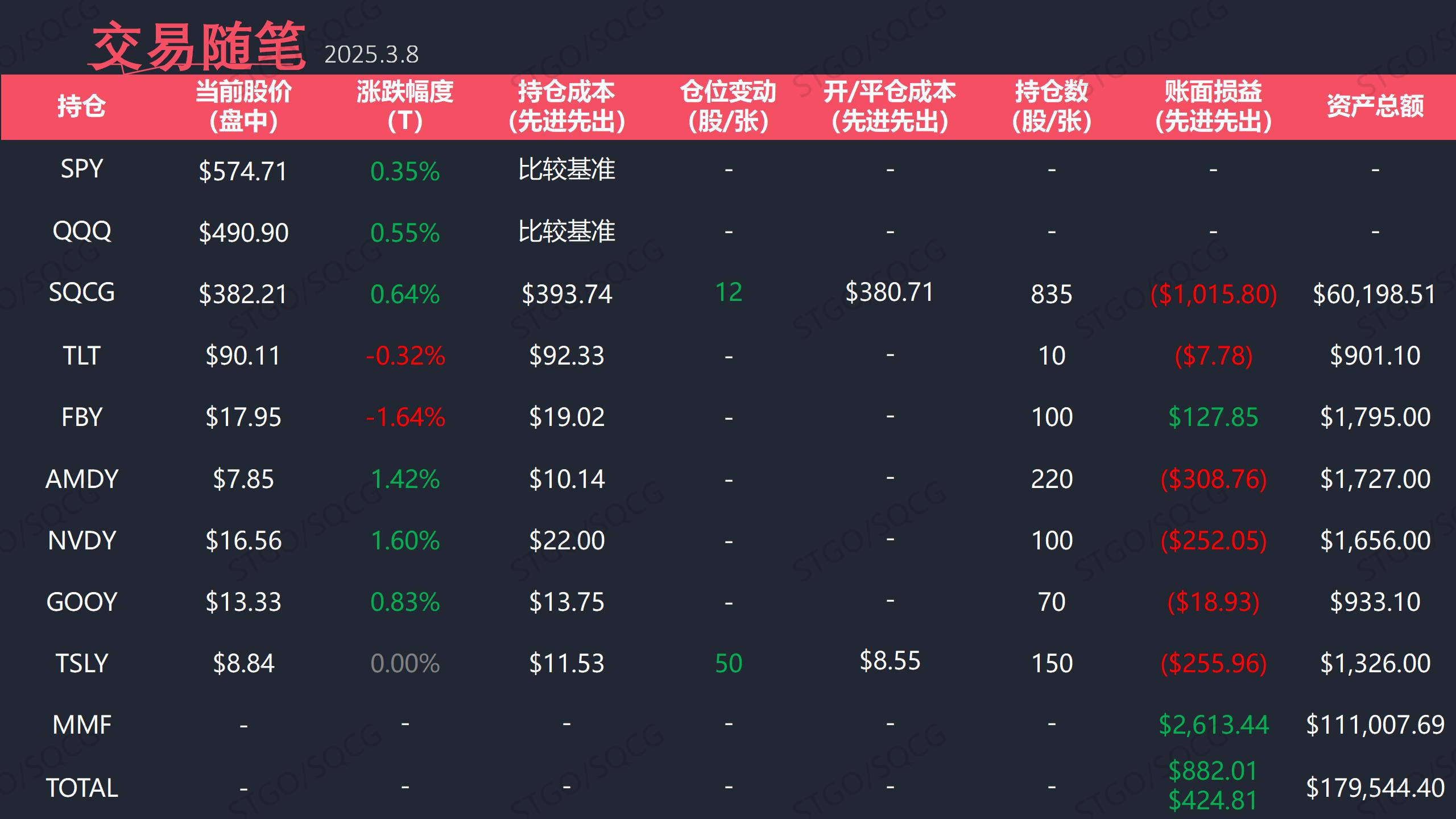
Task: Select the SQCG ticker cell
Action: 81,293
